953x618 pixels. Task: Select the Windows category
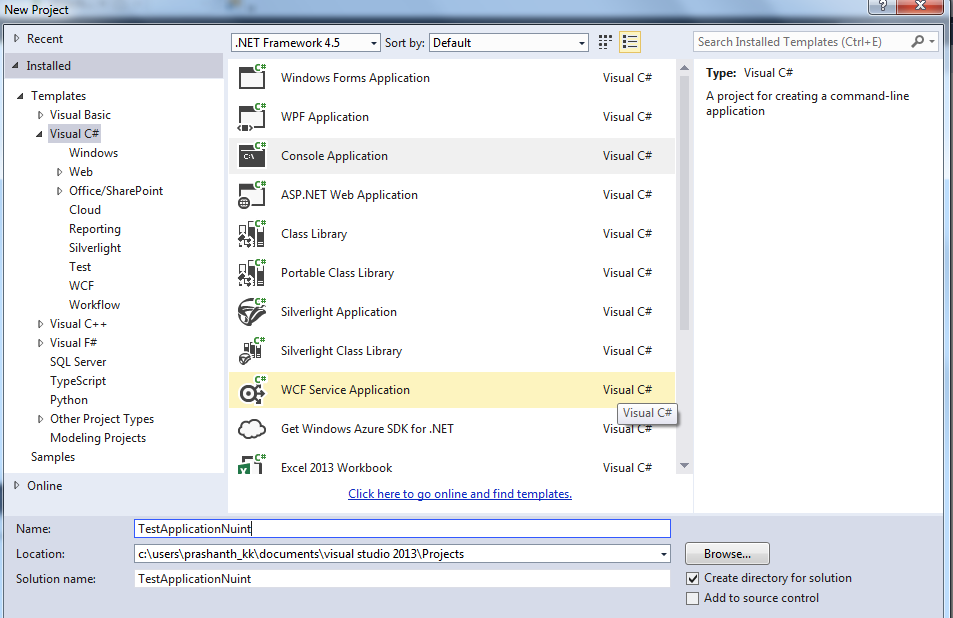[x=93, y=153]
